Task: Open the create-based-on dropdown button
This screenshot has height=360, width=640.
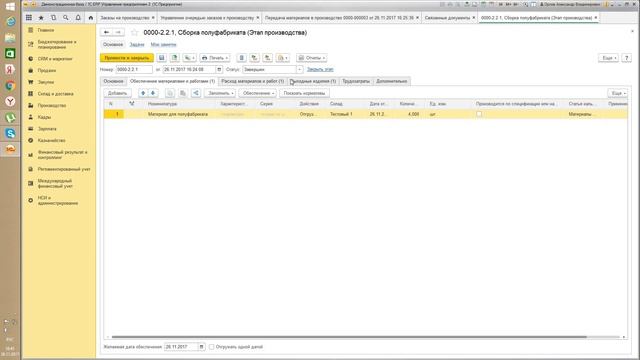Action: point(189,58)
